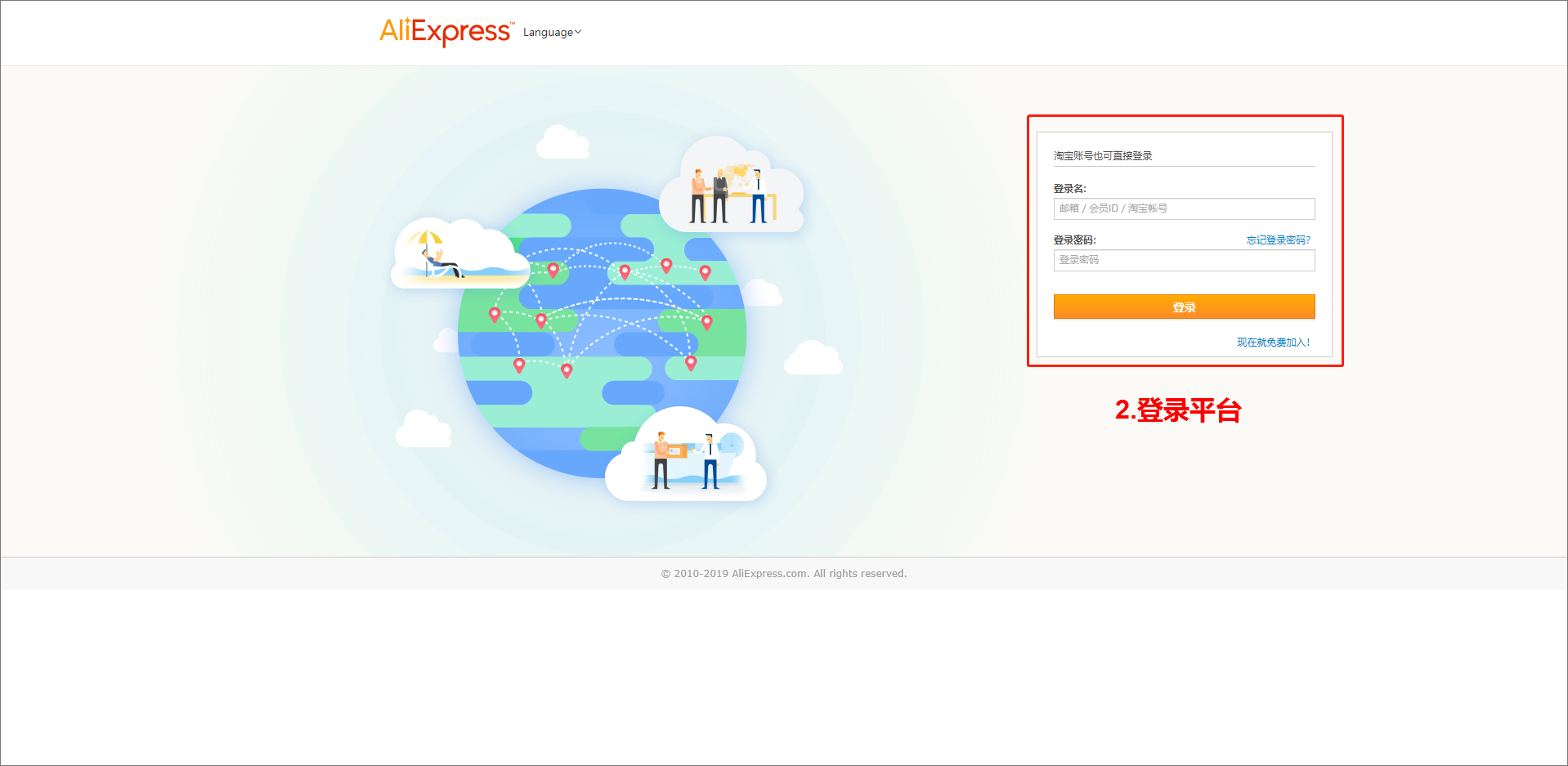The image size is (1568, 766).
Task: Follow the 现在就免费加入! join free link
Action: [x=1273, y=343]
